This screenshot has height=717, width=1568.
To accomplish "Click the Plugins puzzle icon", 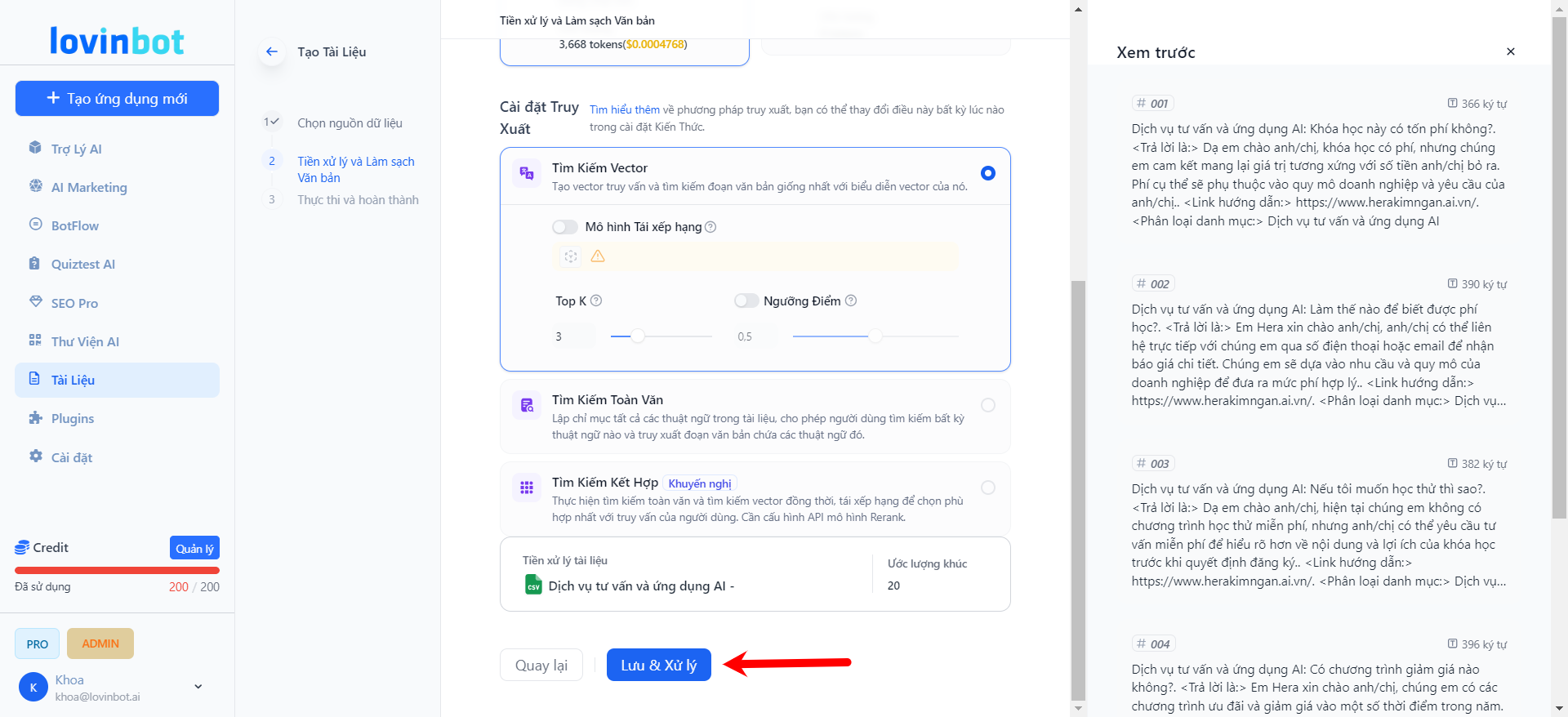I will (x=36, y=418).
